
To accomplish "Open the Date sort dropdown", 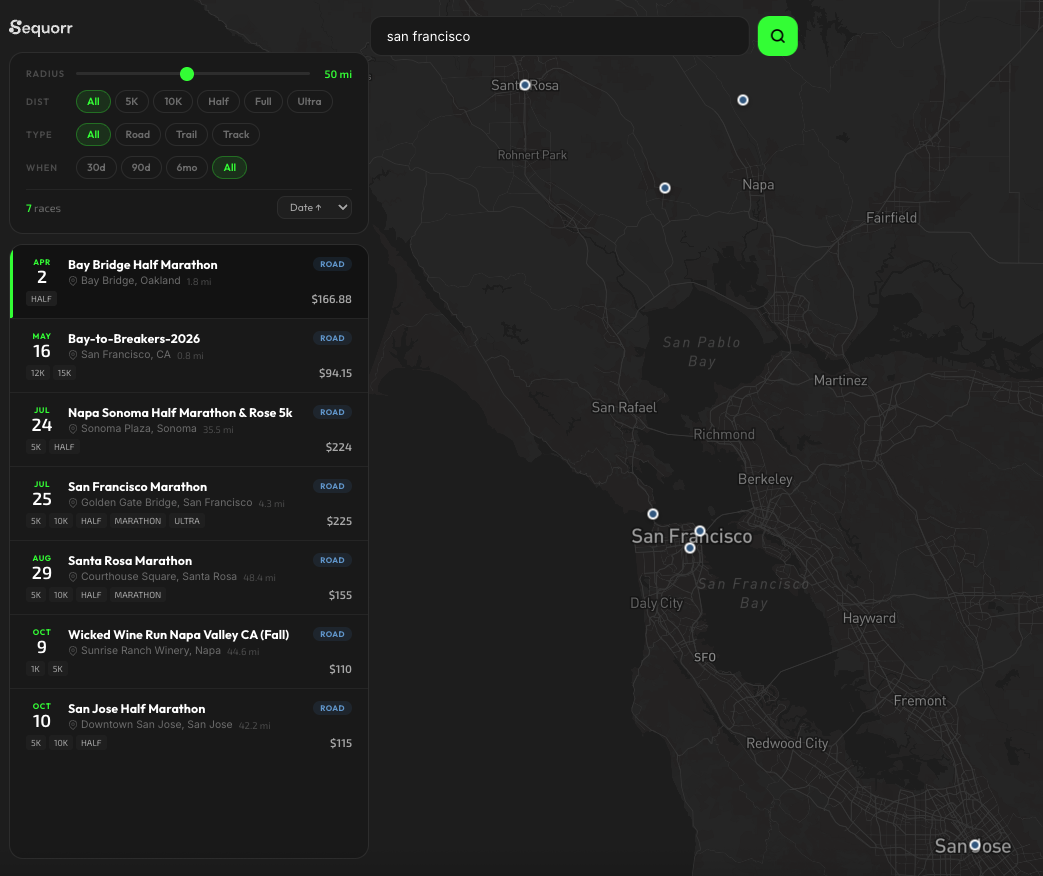I will coord(314,207).
